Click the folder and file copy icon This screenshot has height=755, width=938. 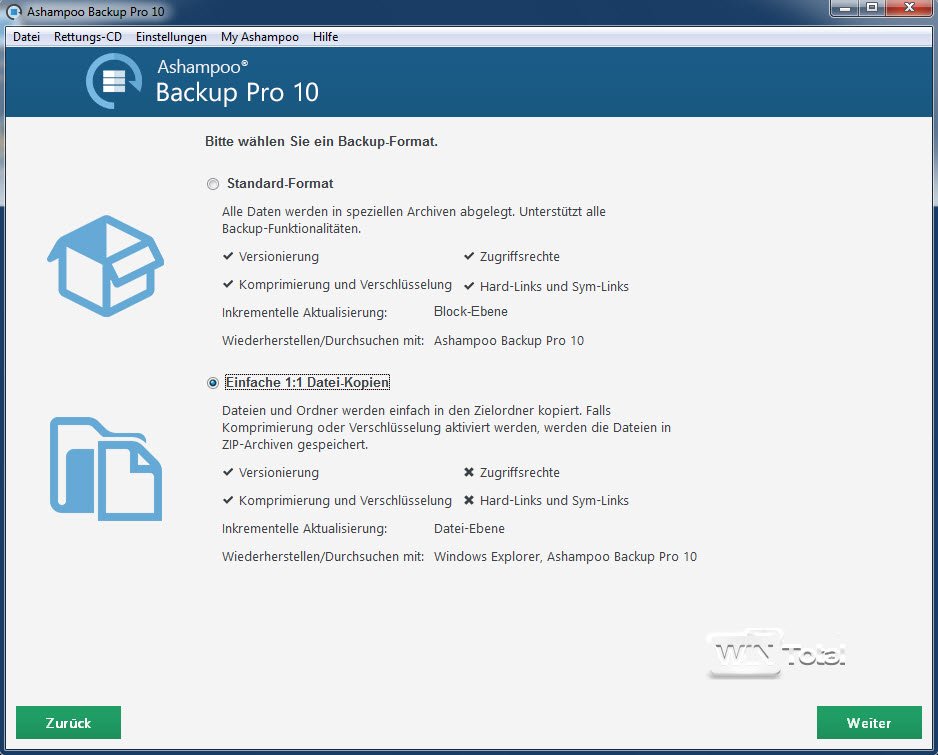click(106, 468)
